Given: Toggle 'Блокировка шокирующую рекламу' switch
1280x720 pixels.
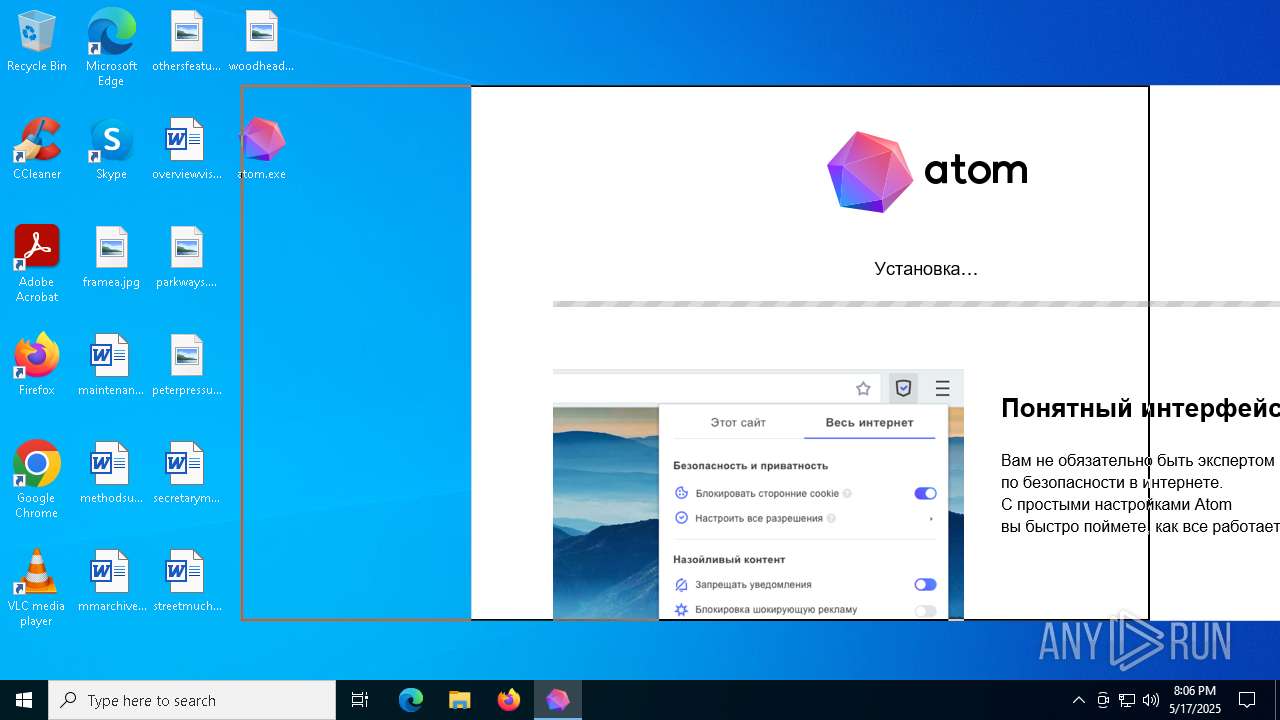Looking at the screenshot, I should (925, 610).
